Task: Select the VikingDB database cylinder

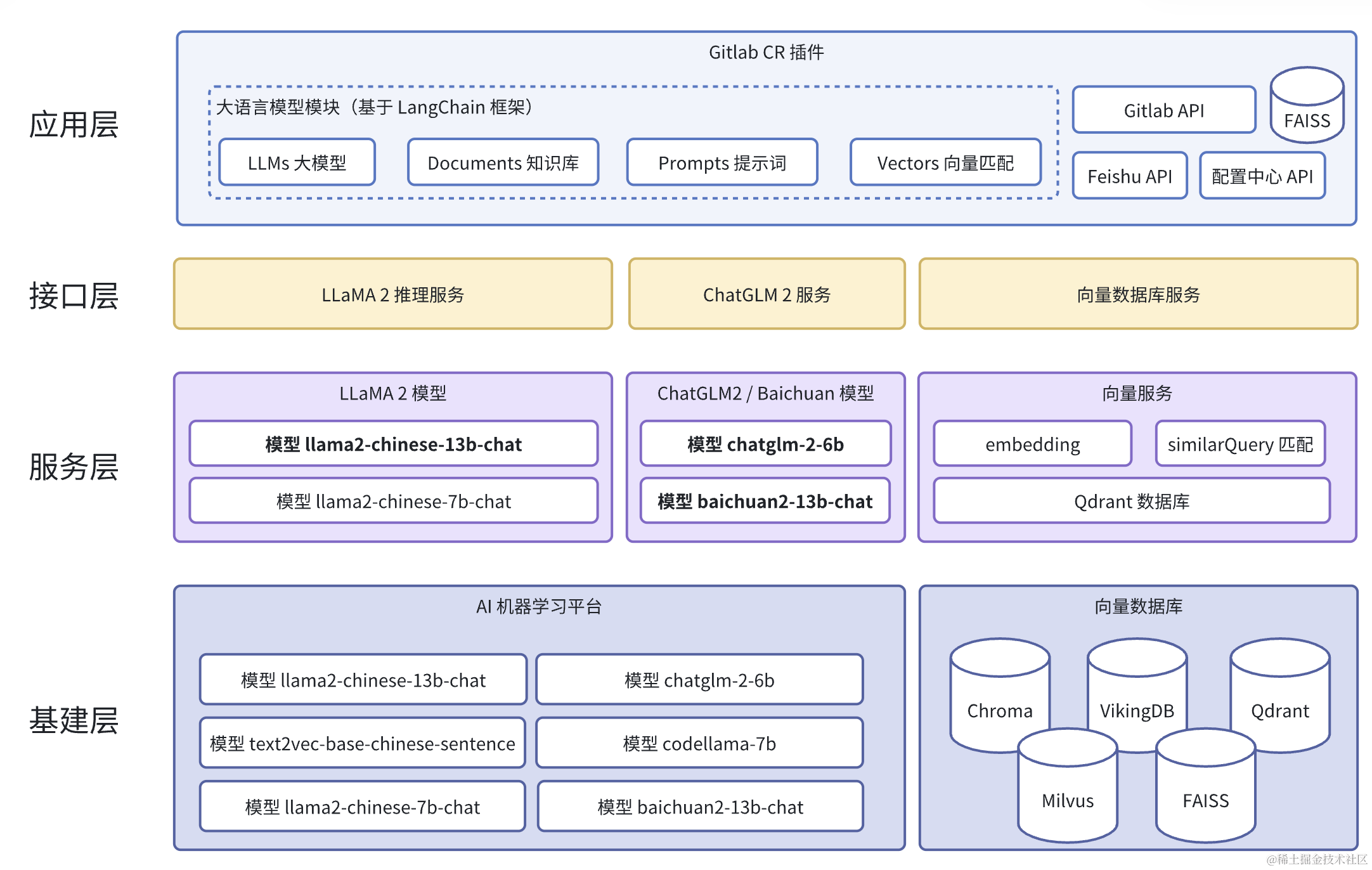Action: tap(1137, 695)
